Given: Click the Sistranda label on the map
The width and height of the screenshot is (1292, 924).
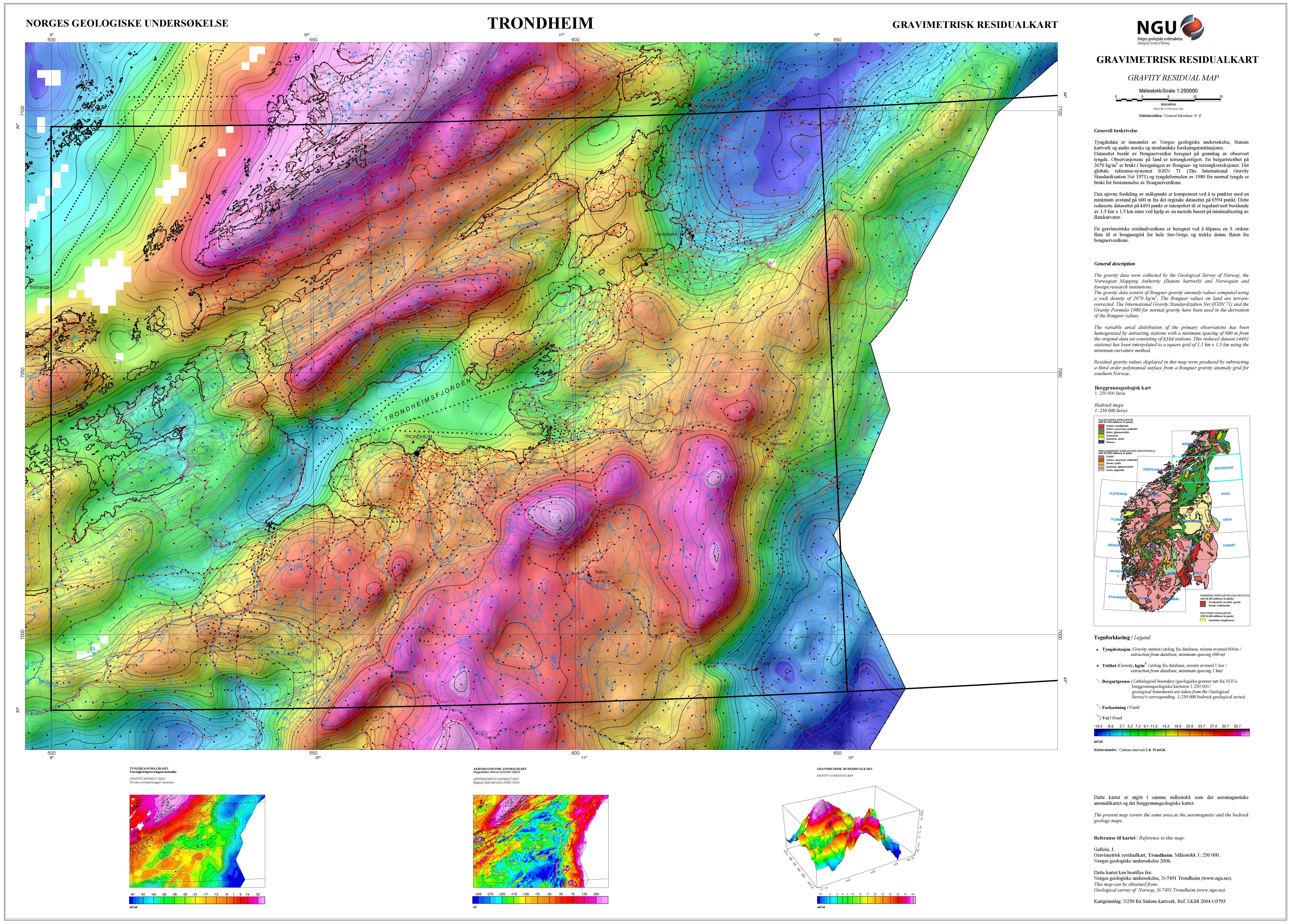Looking at the screenshot, I should (x=39, y=287).
